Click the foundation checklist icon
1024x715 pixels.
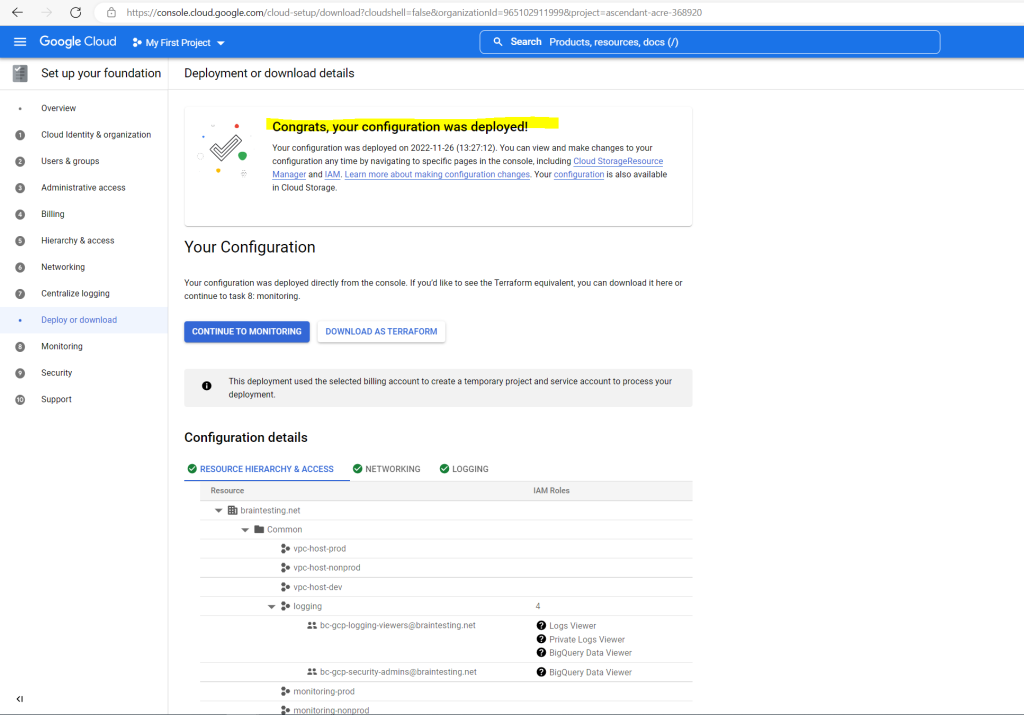[x=20, y=73]
